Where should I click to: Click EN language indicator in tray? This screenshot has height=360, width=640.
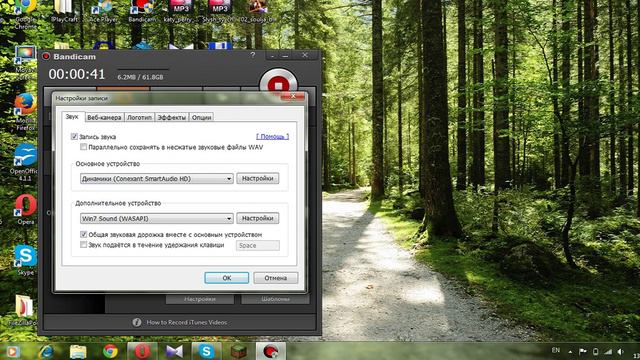(x=556, y=350)
